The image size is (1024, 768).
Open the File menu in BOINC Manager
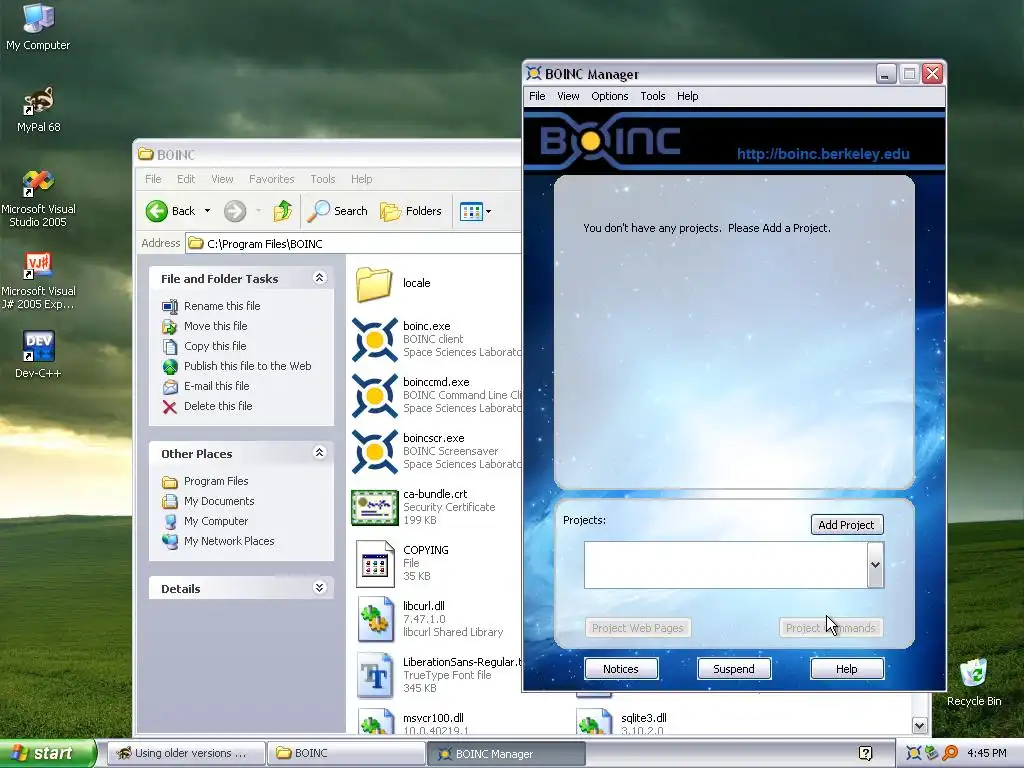[537, 96]
